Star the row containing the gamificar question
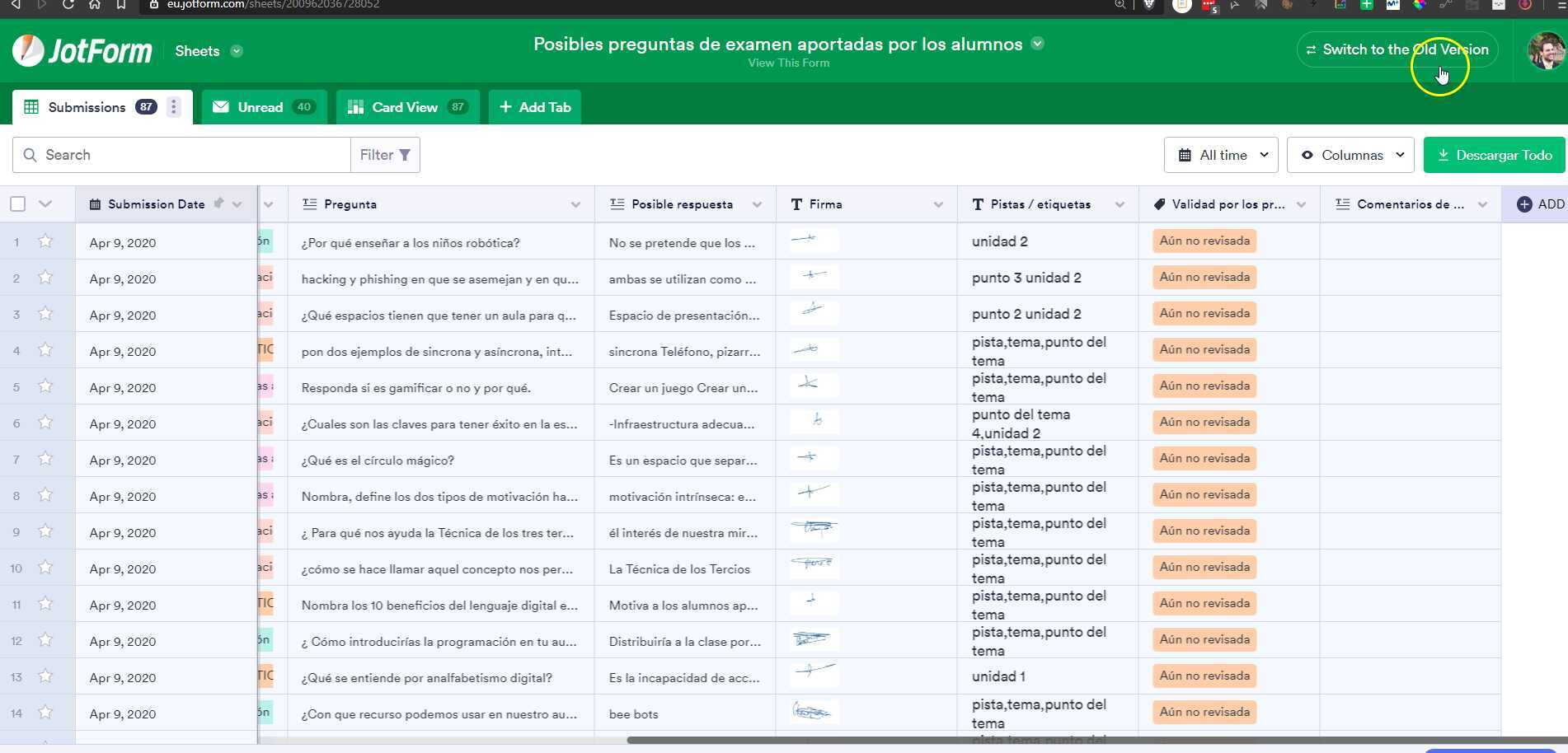The width and height of the screenshot is (1568, 753). tap(45, 386)
